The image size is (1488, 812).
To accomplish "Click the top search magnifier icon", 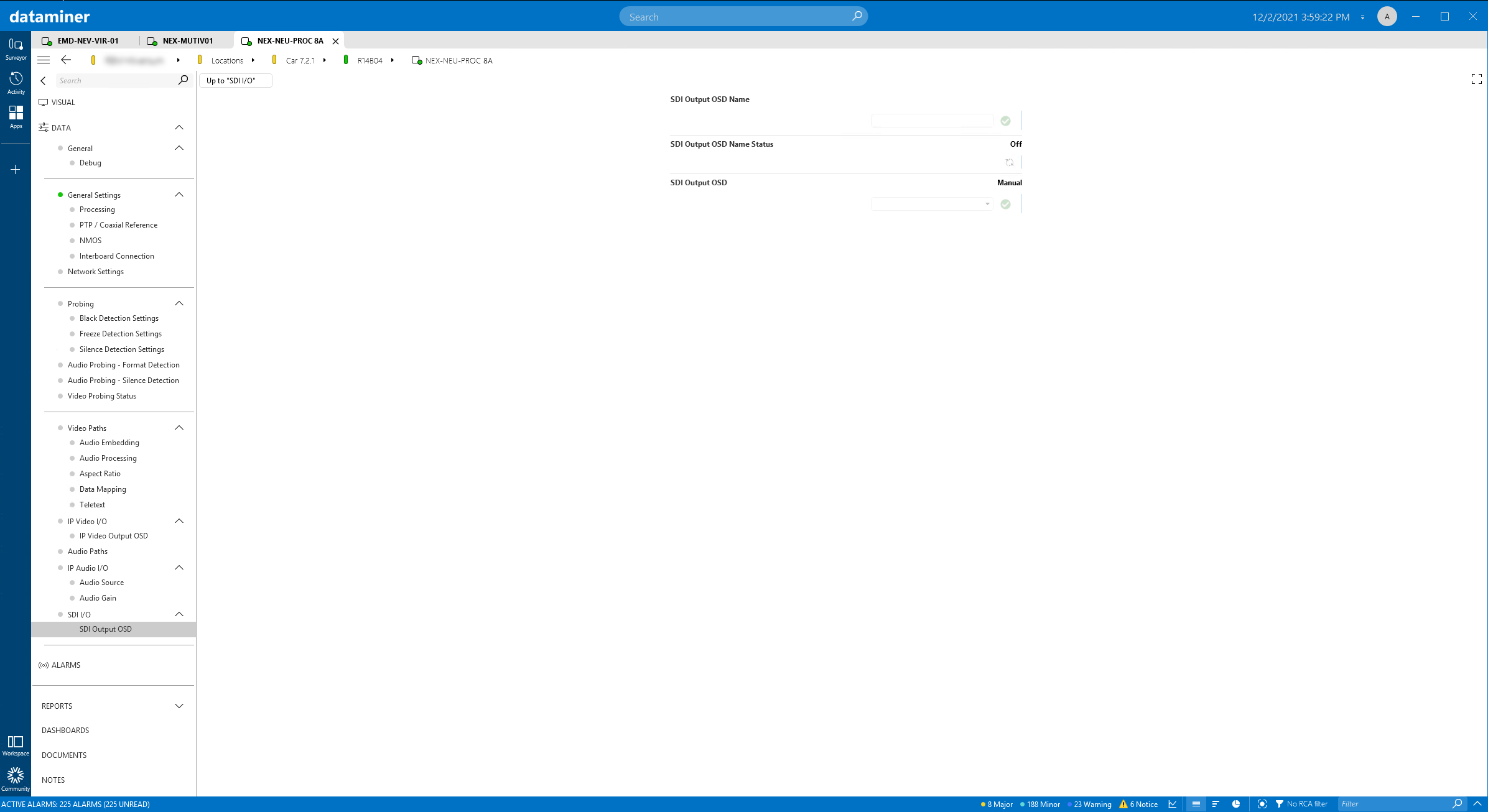I will [857, 16].
